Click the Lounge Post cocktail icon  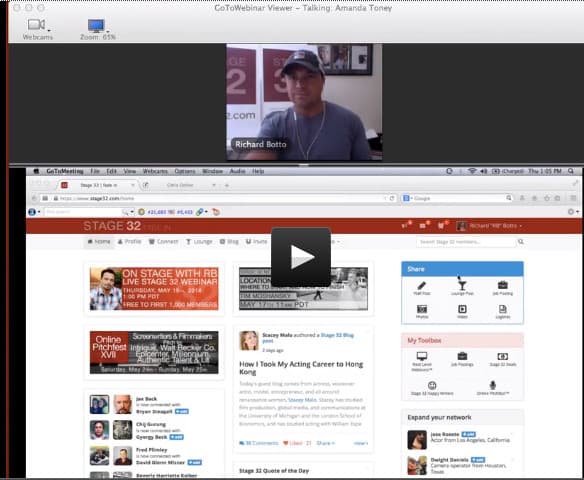[462, 287]
